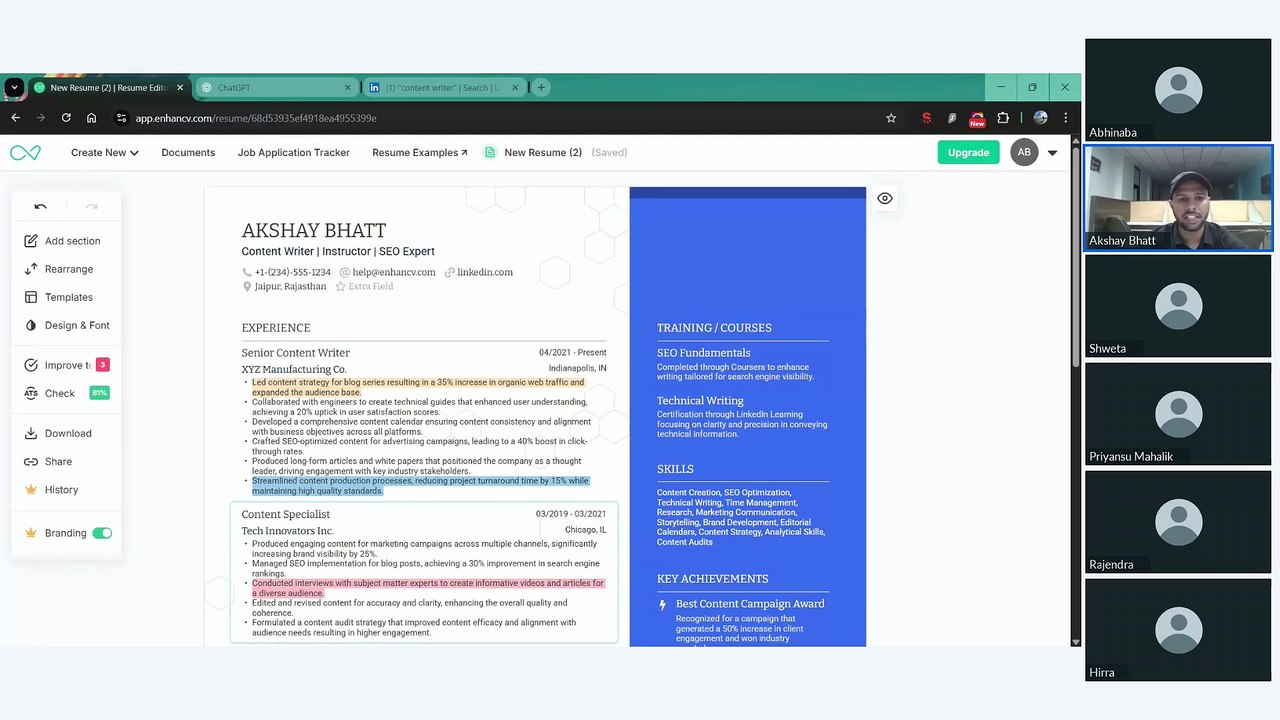
Task: Click the Senior Content Writer job title
Action: coord(295,353)
